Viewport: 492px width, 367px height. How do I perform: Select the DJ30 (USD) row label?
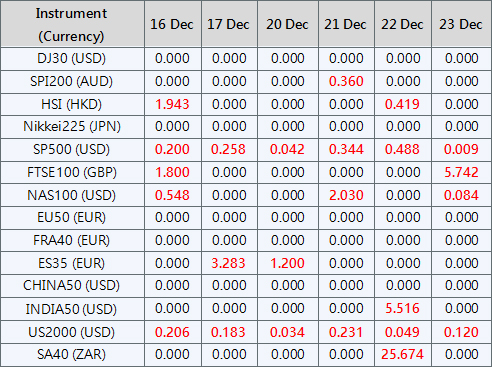coord(72,58)
